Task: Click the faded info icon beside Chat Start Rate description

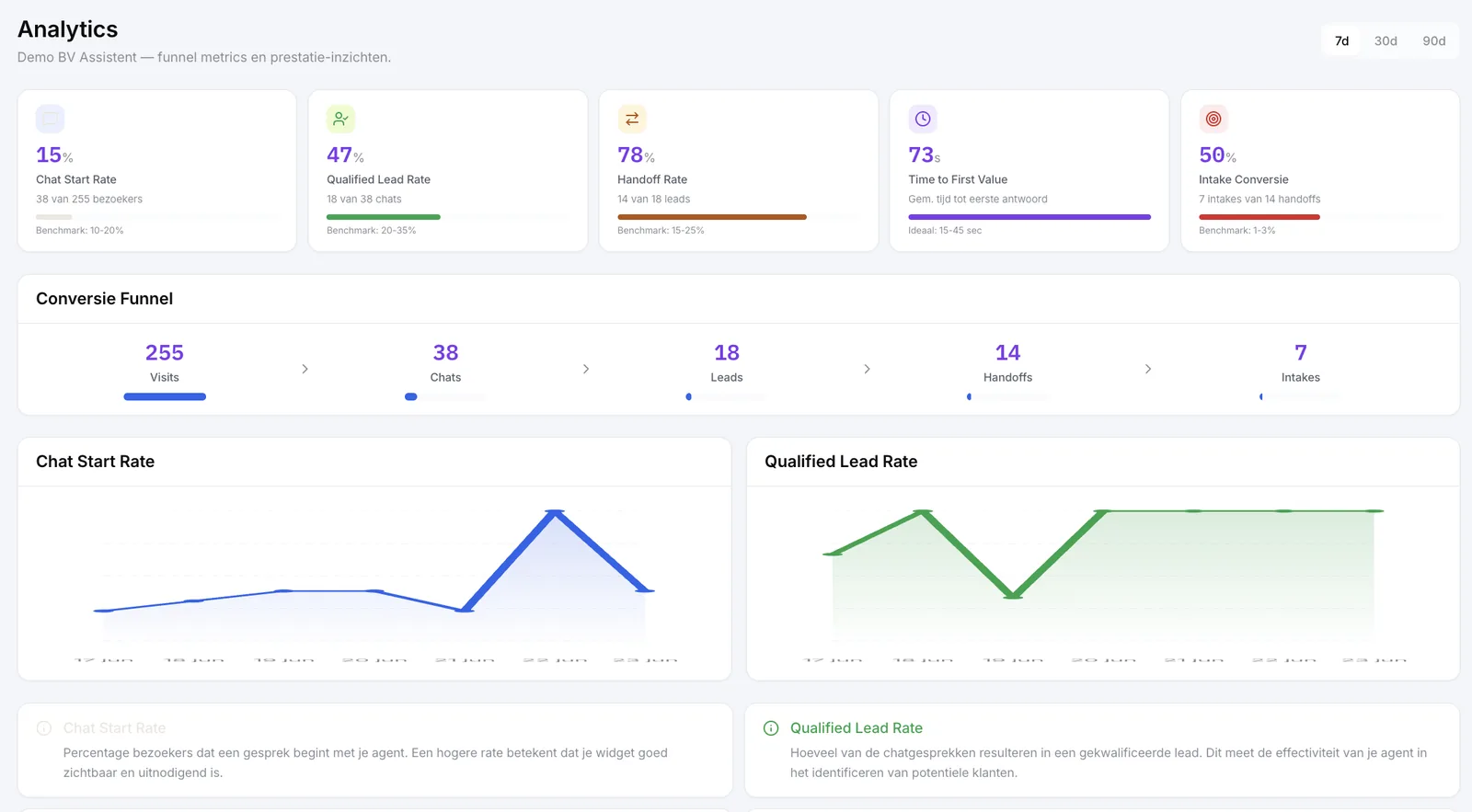Action: [x=43, y=728]
